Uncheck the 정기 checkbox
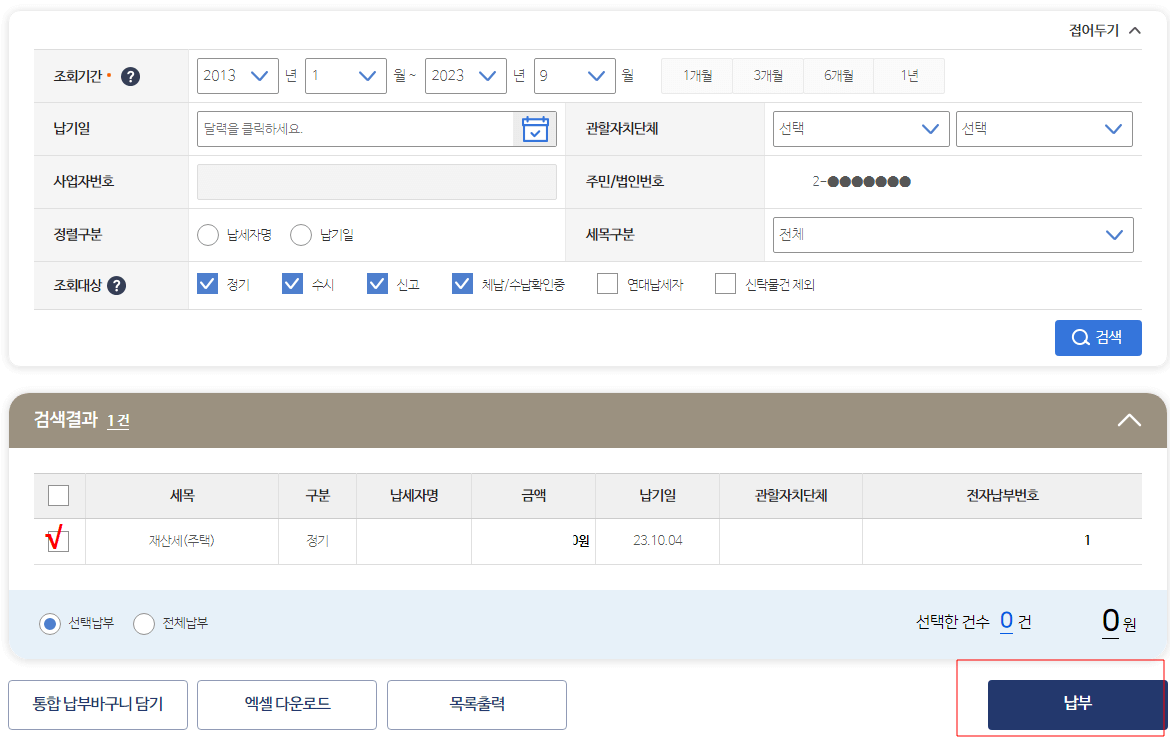 (207, 283)
